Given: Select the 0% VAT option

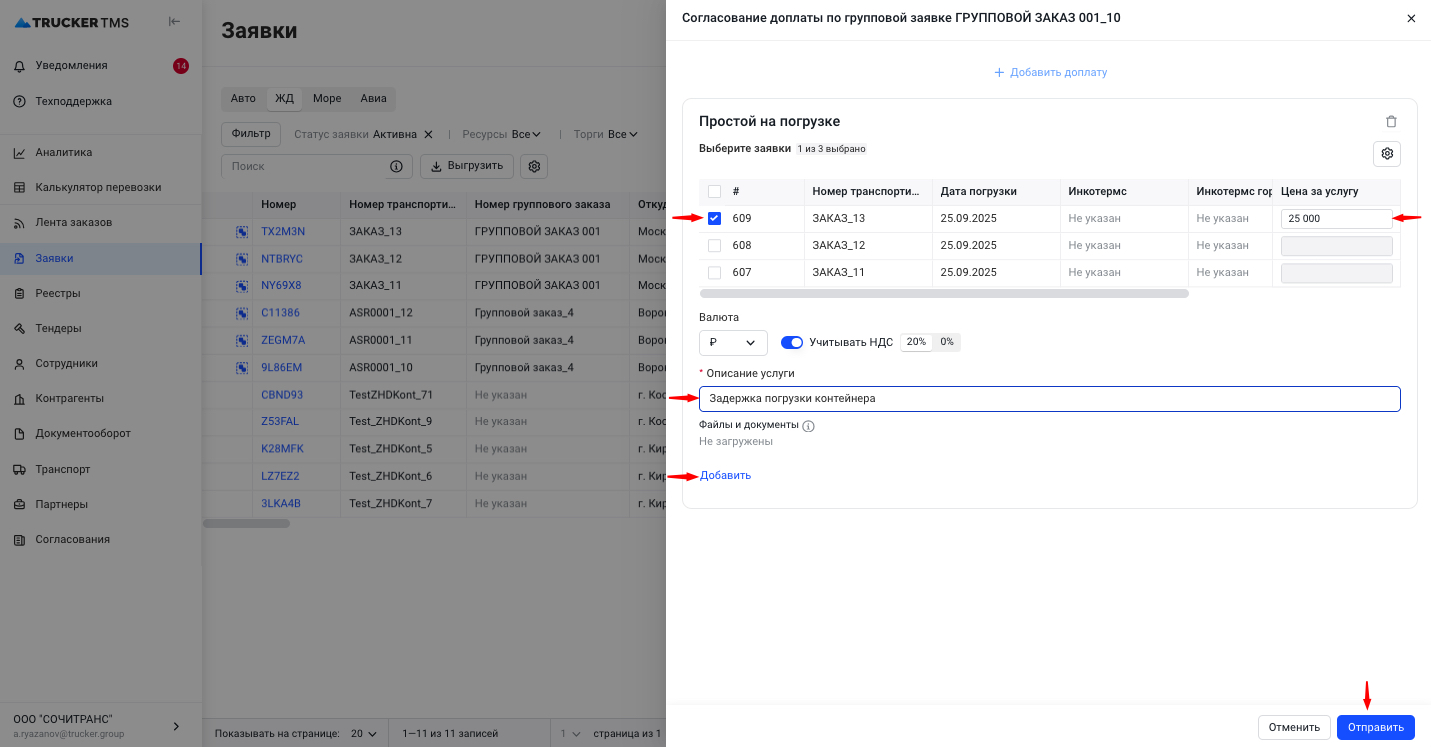Looking at the screenshot, I should [946, 342].
